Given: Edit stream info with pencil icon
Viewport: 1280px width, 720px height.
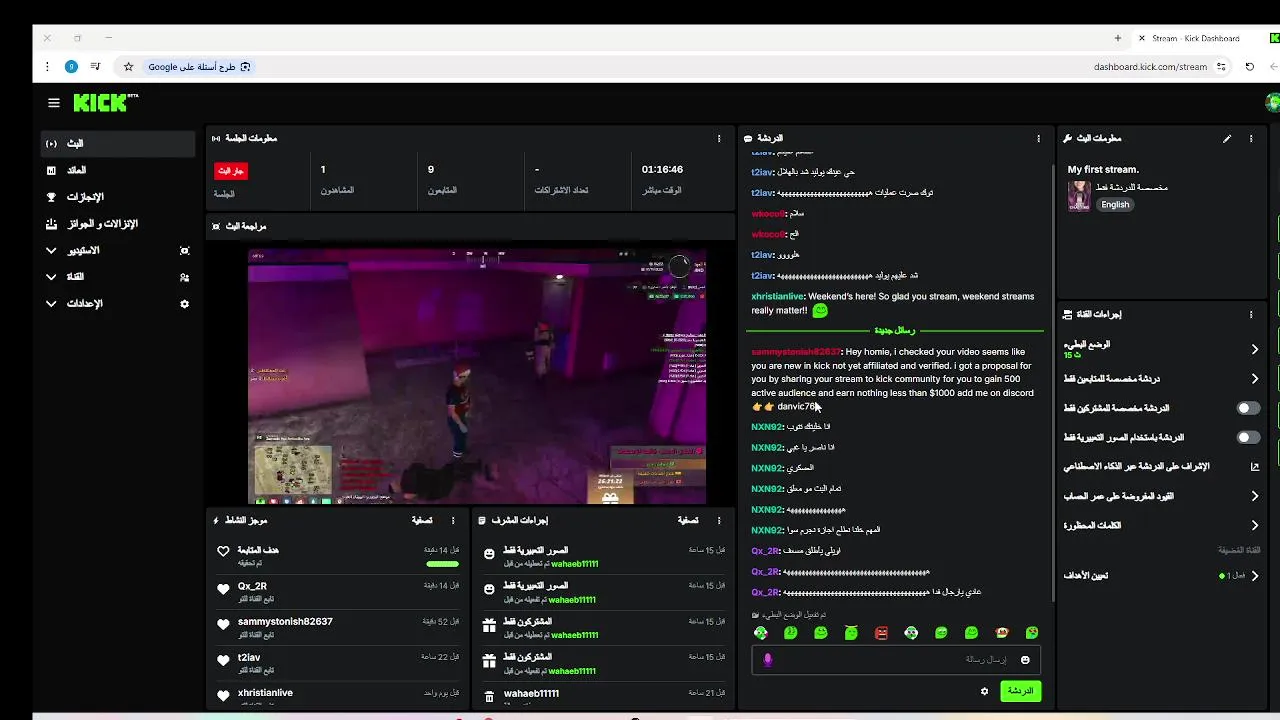Looking at the screenshot, I should 1227,139.
